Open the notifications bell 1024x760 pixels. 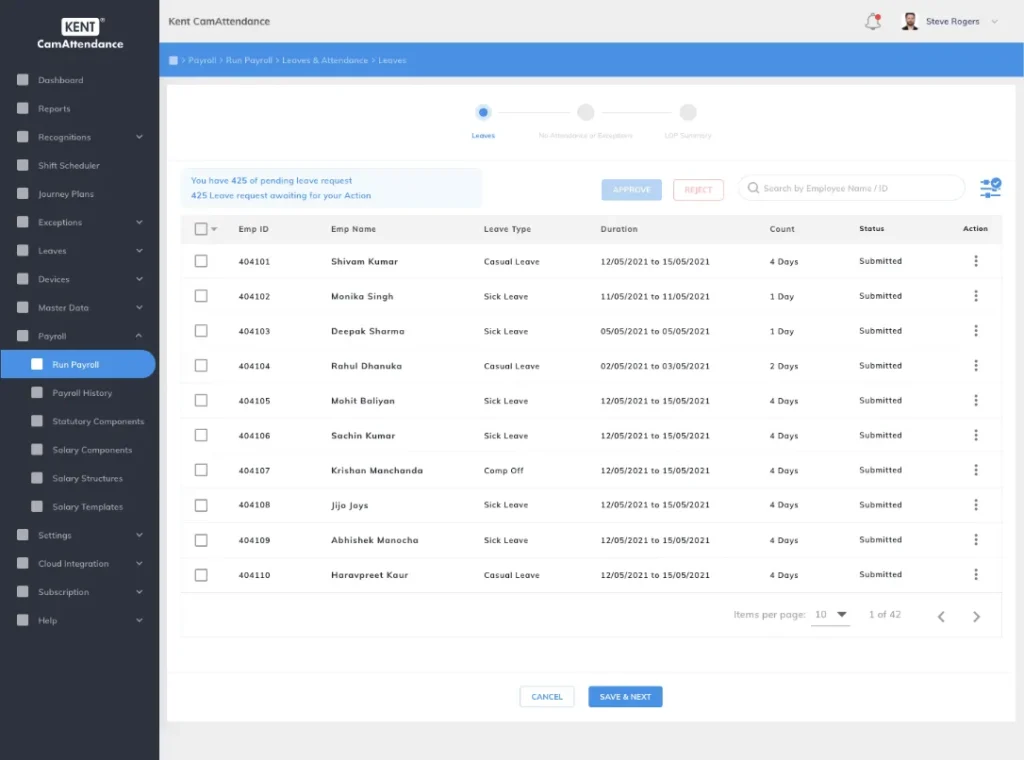tap(872, 22)
